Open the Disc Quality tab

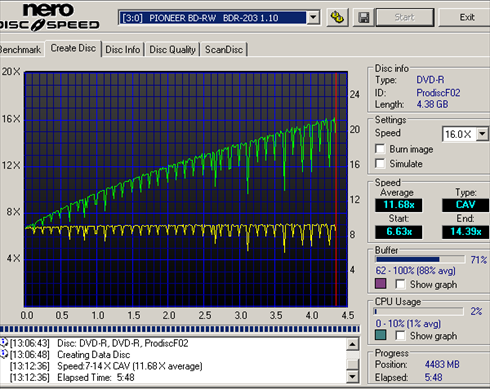pyautogui.click(x=172, y=50)
